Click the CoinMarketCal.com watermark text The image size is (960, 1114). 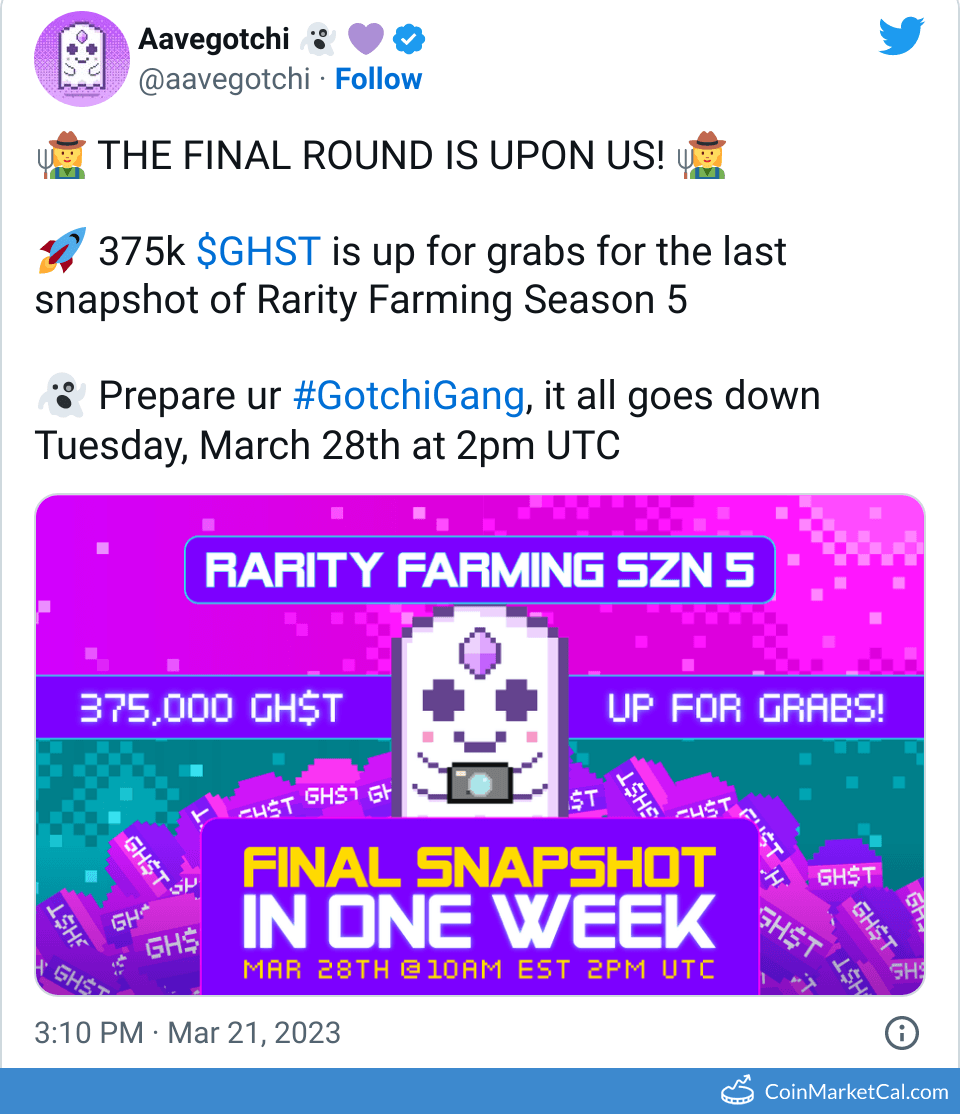tap(855, 1091)
